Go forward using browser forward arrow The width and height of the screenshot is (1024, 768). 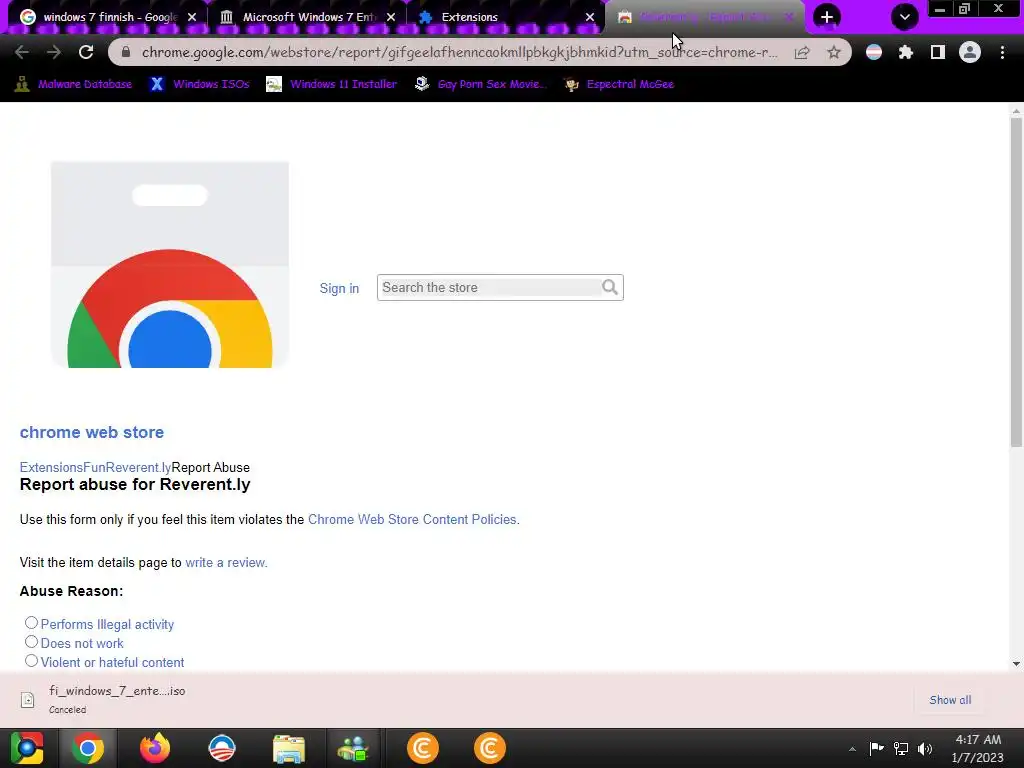[x=54, y=52]
